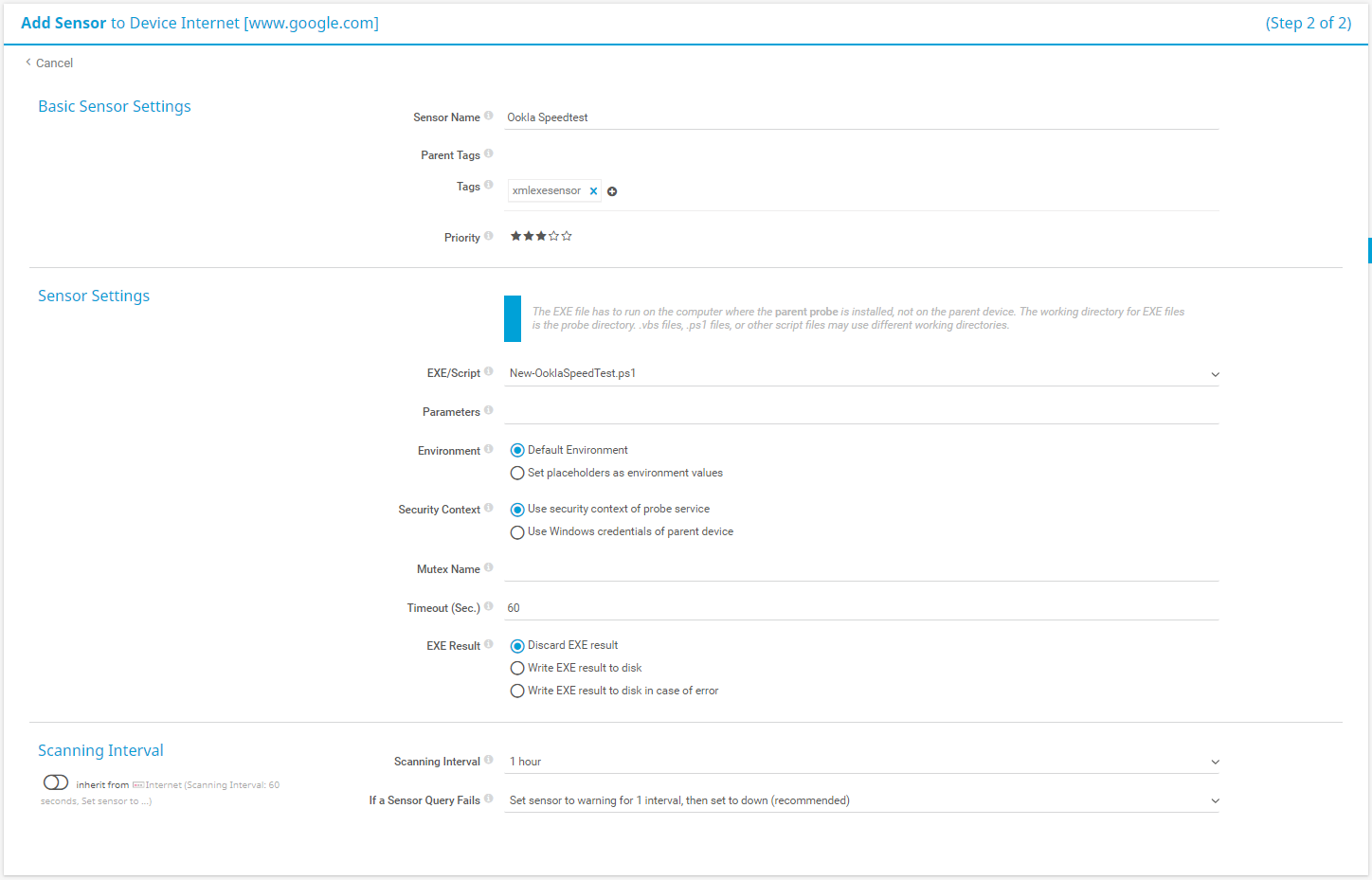Click the Parameters input field
This screenshot has height=880, width=1372.
(x=862, y=412)
